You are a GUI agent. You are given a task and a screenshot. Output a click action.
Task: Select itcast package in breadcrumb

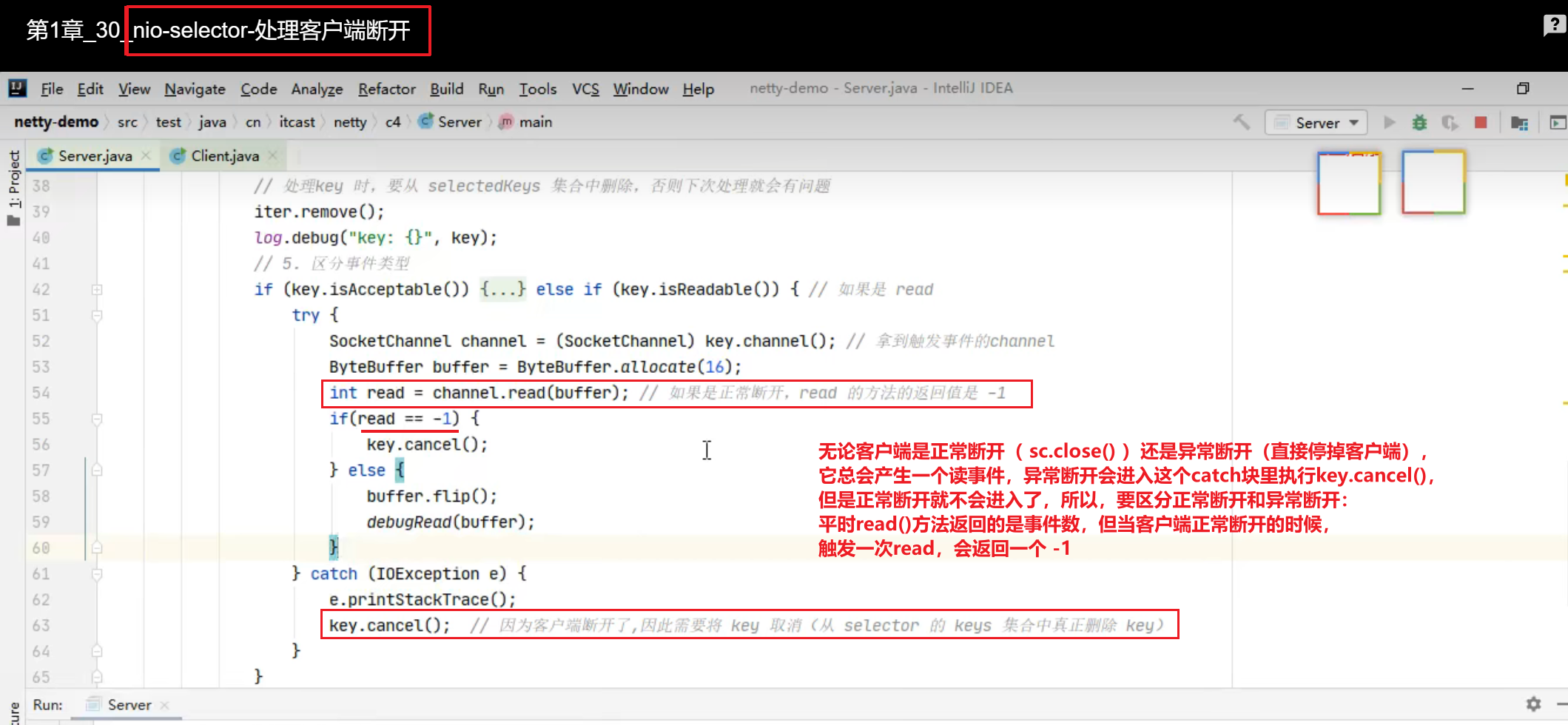(x=297, y=122)
